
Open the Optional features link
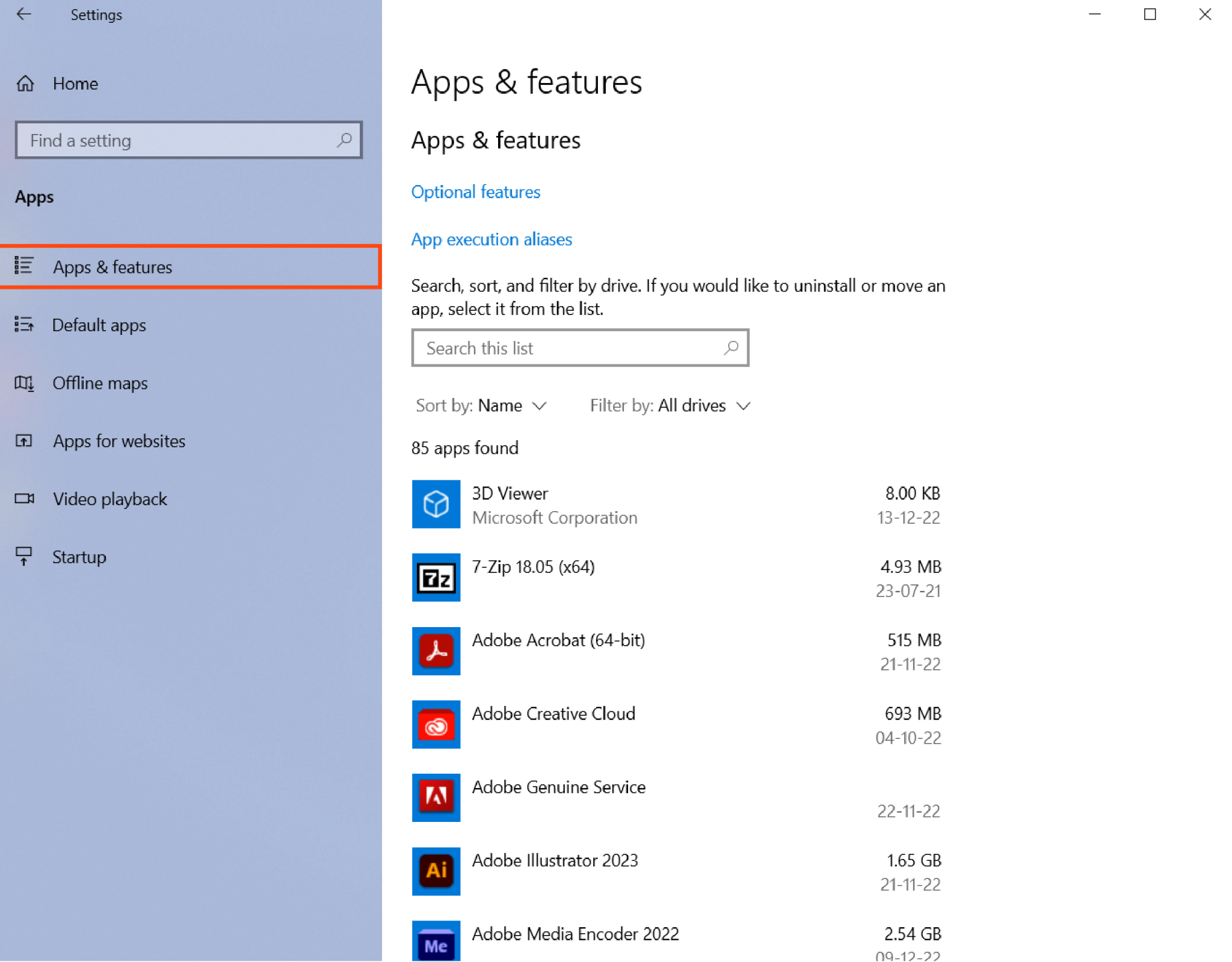point(475,192)
